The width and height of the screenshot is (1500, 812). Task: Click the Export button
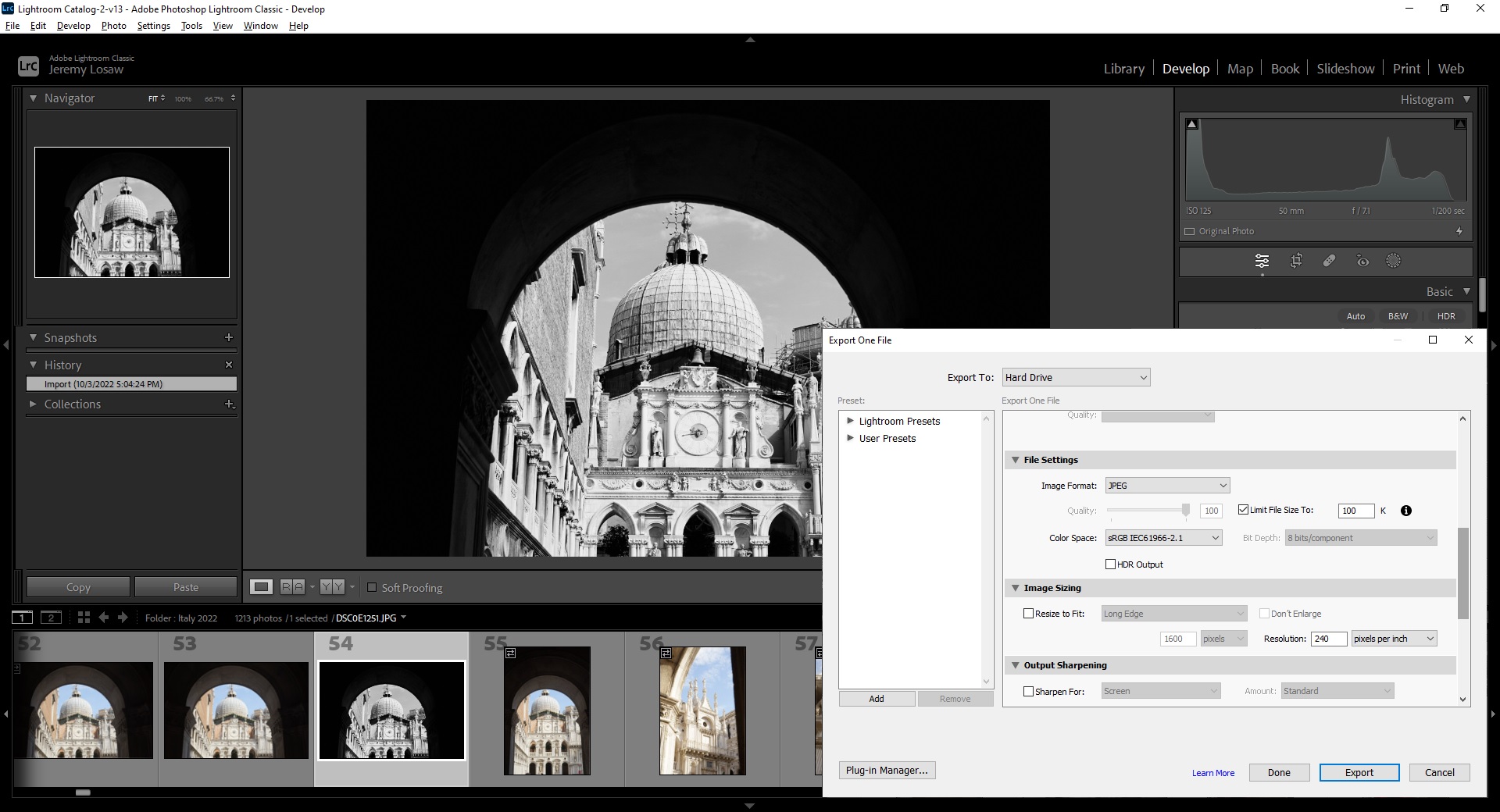click(x=1359, y=772)
